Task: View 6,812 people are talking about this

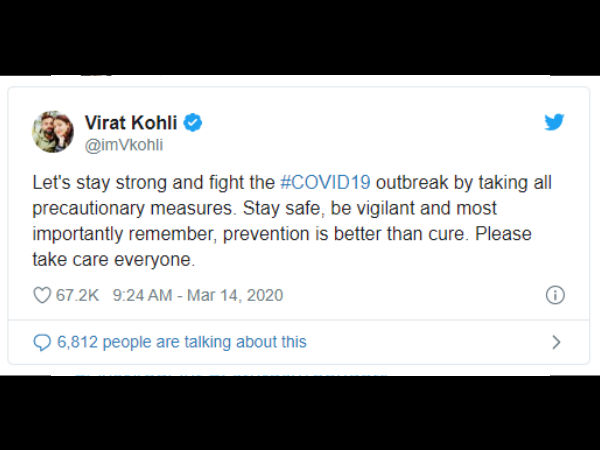Action: point(182,342)
